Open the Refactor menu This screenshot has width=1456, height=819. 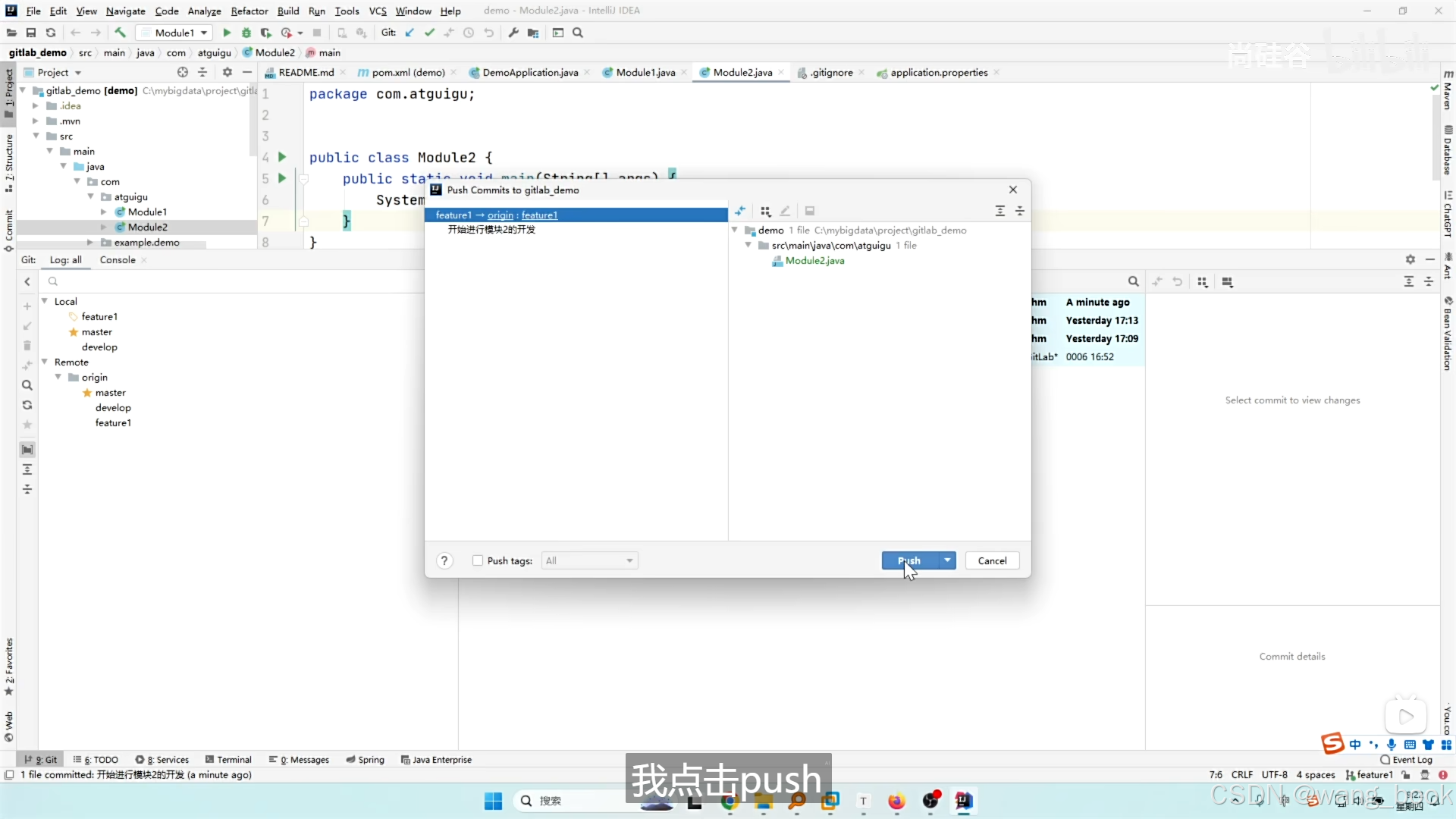click(249, 11)
